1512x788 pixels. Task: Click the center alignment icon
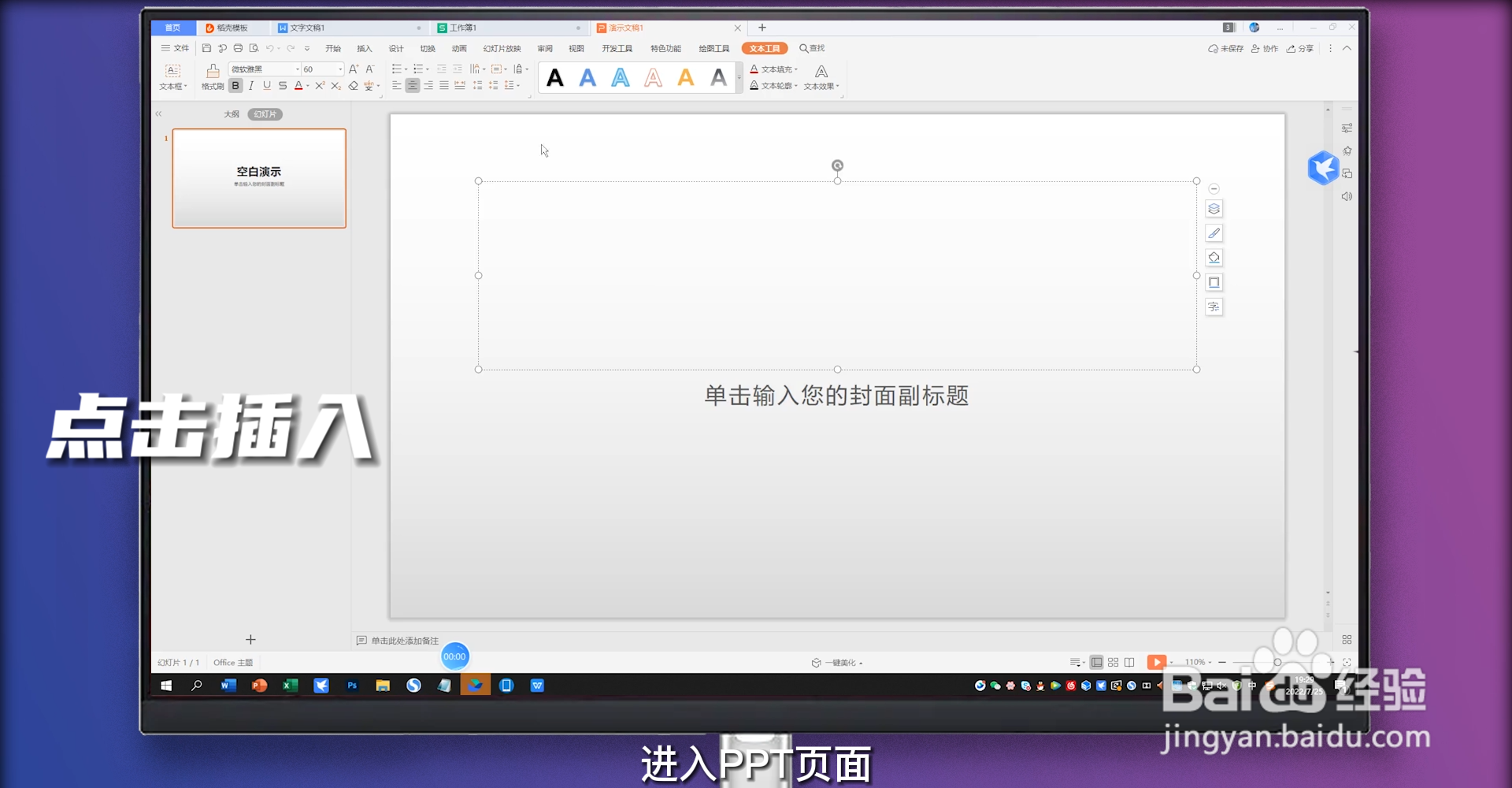pyautogui.click(x=413, y=86)
